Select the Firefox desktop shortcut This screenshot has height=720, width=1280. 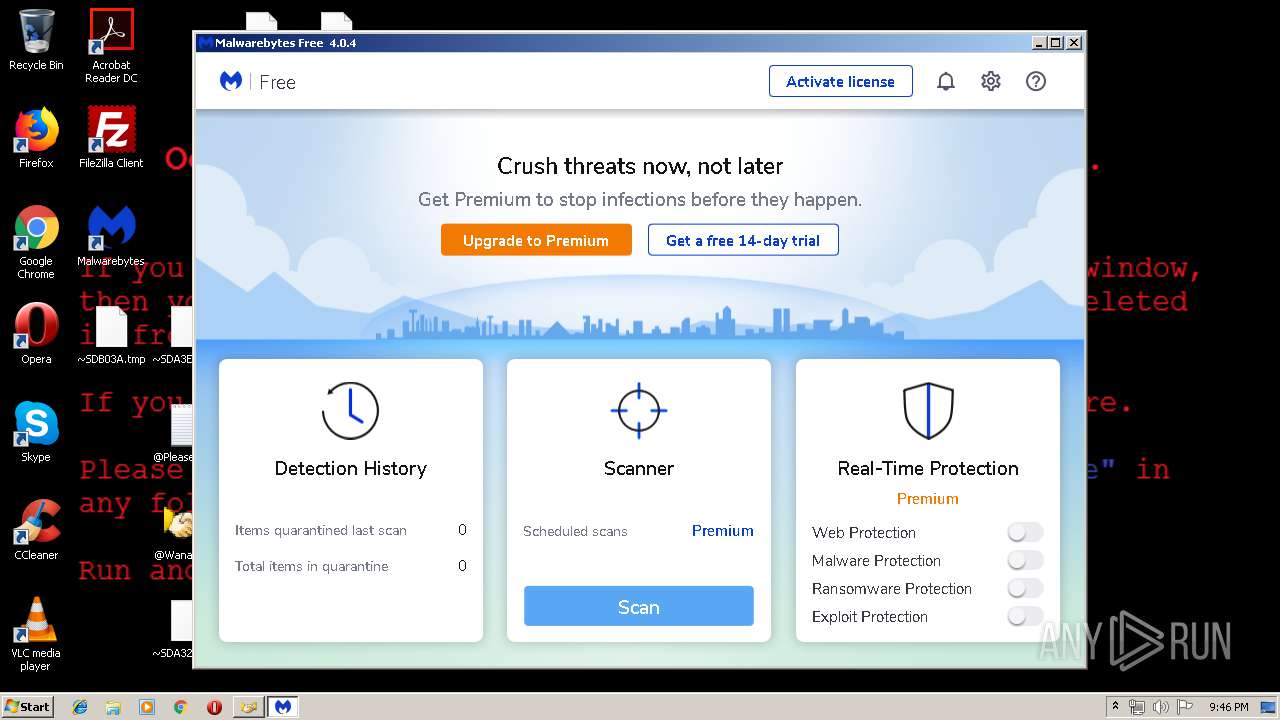36,138
